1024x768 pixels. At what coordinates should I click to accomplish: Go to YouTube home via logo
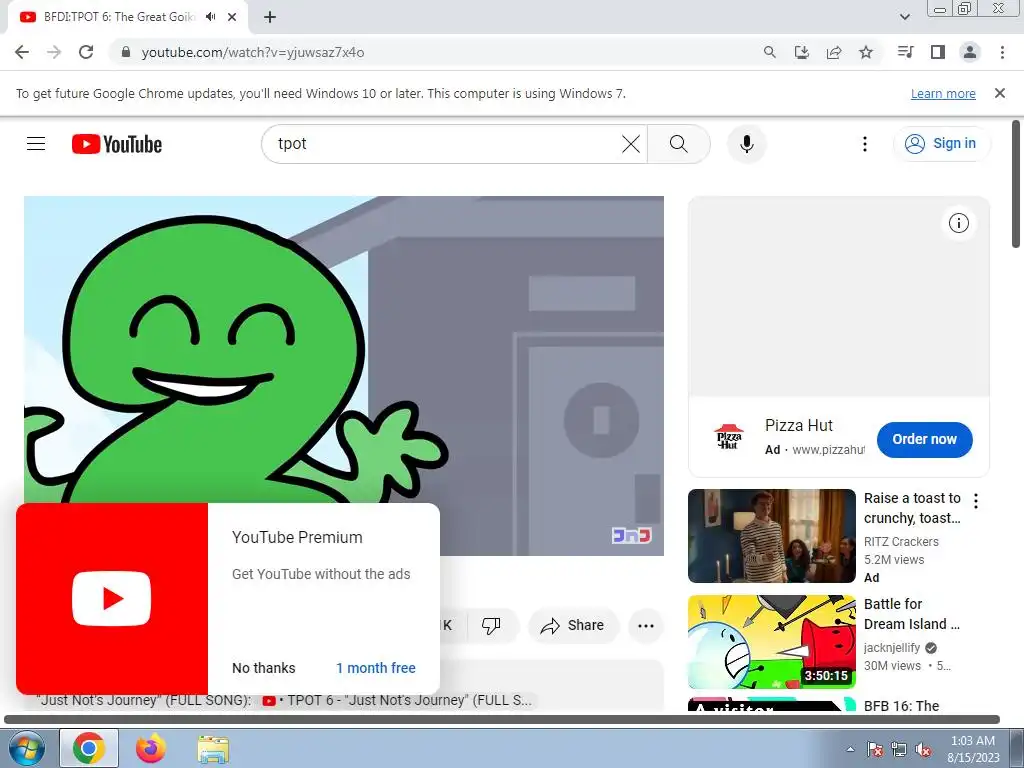coord(117,144)
